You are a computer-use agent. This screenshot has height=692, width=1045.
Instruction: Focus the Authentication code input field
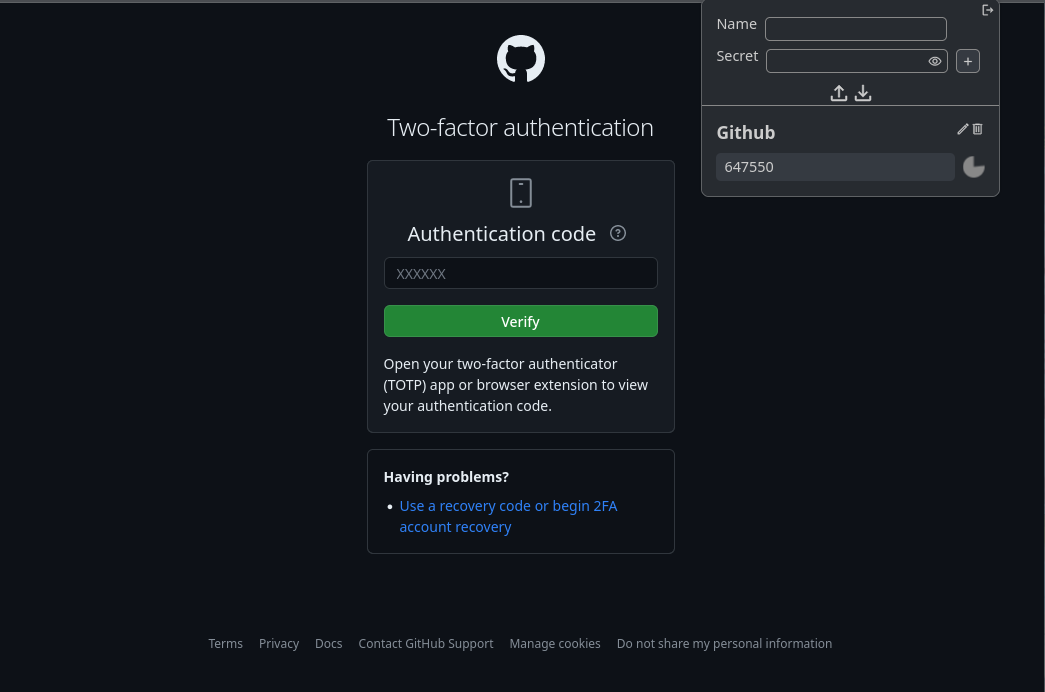click(x=520, y=273)
